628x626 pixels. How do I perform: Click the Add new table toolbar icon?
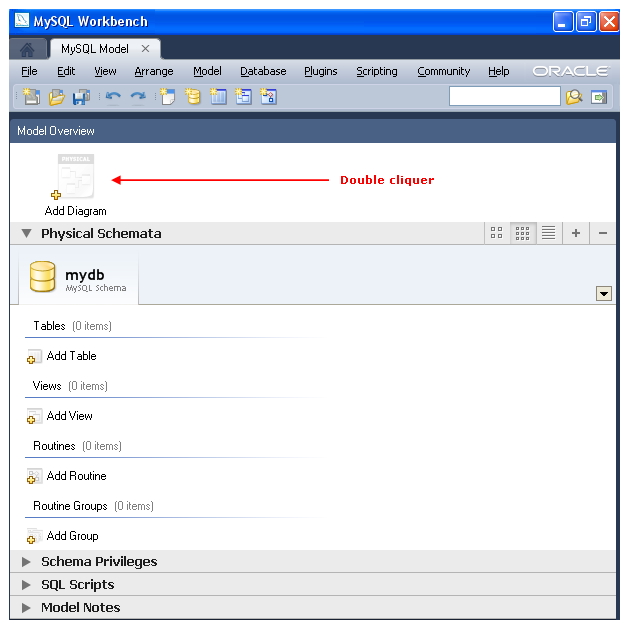tap(218, 97)
